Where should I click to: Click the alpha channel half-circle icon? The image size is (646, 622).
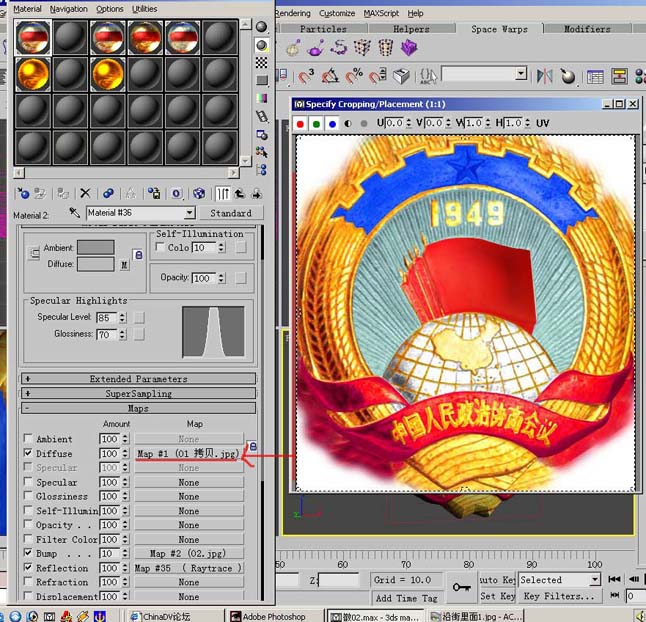pyautogui.click(x=348, y=124)
